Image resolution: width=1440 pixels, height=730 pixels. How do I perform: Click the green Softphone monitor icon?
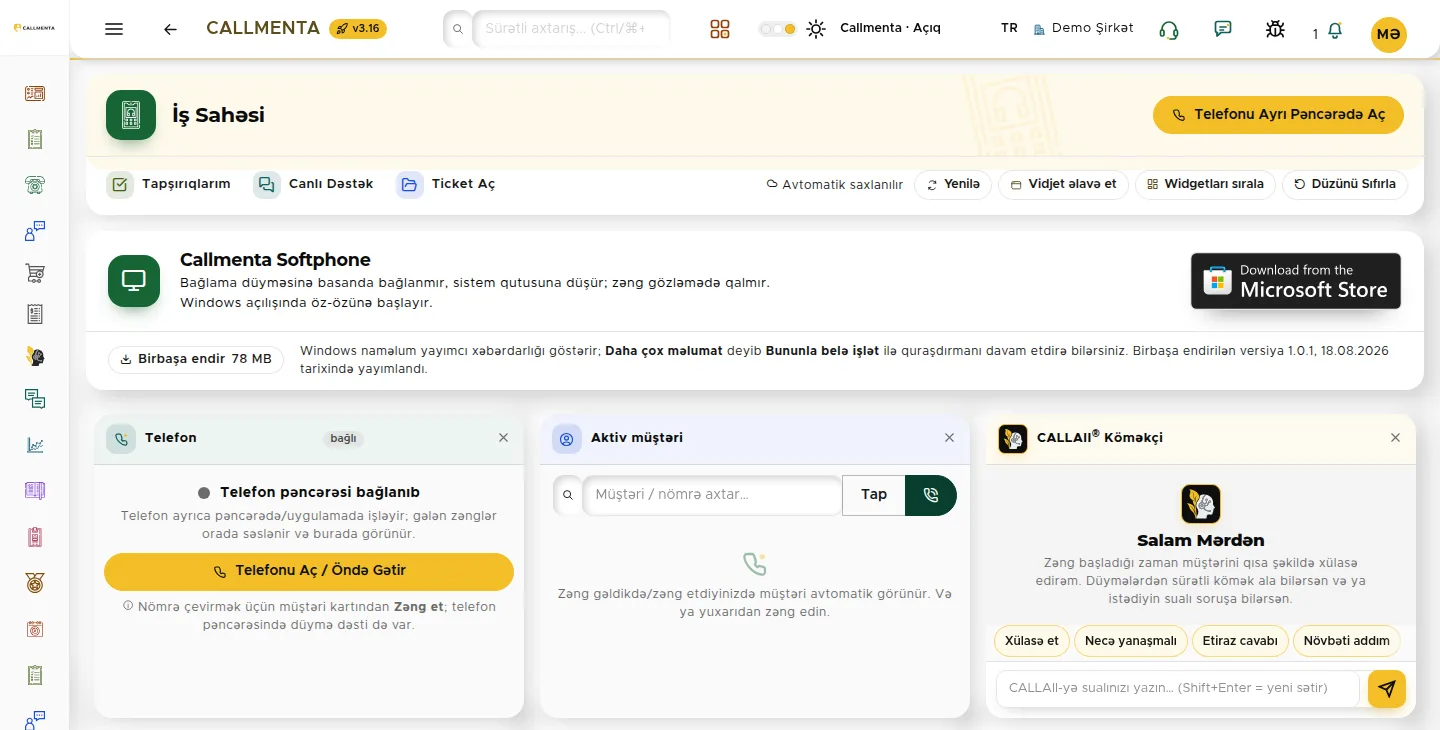coord(134,281)
